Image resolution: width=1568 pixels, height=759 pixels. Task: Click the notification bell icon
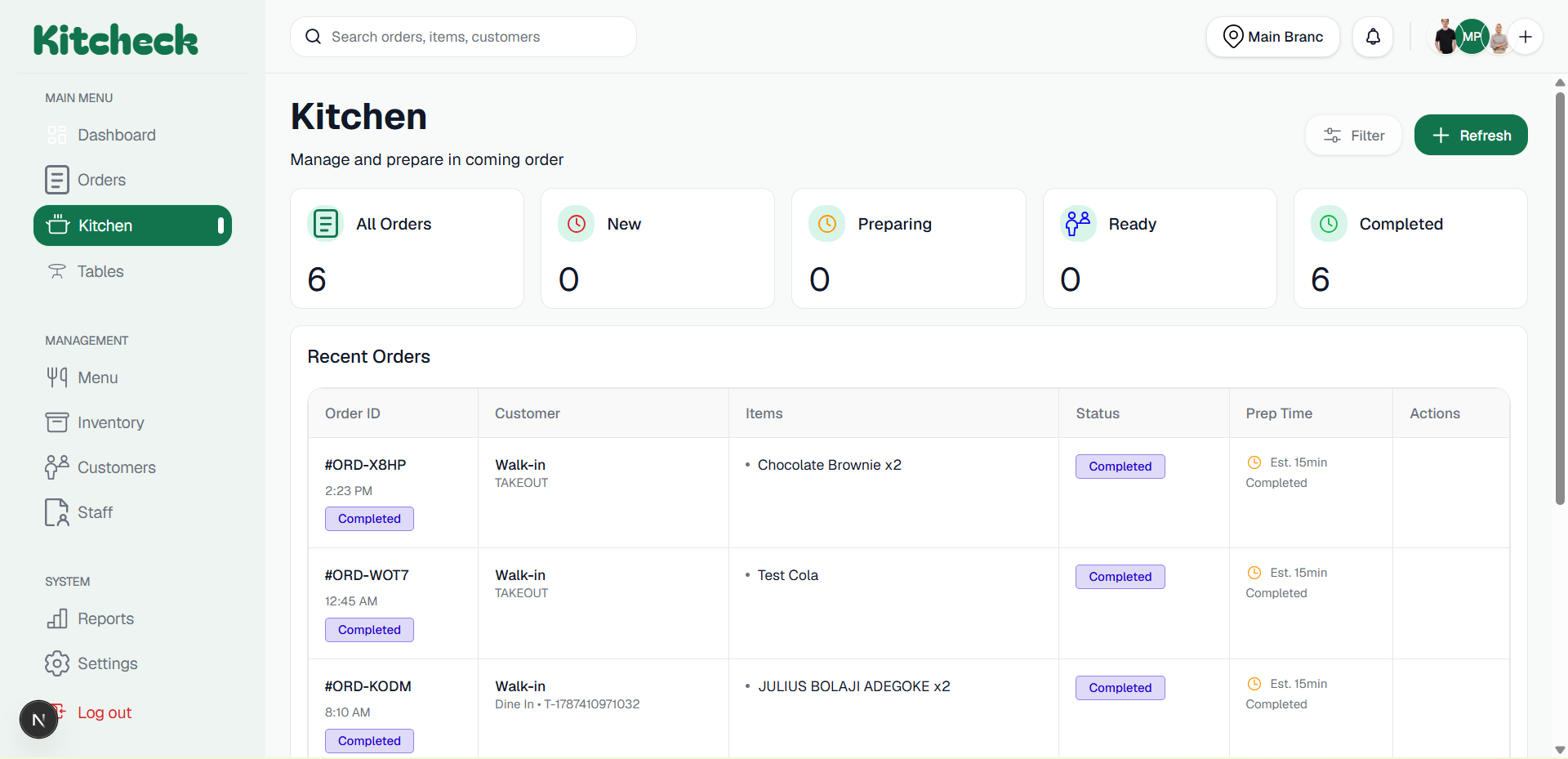point(1373,37)
